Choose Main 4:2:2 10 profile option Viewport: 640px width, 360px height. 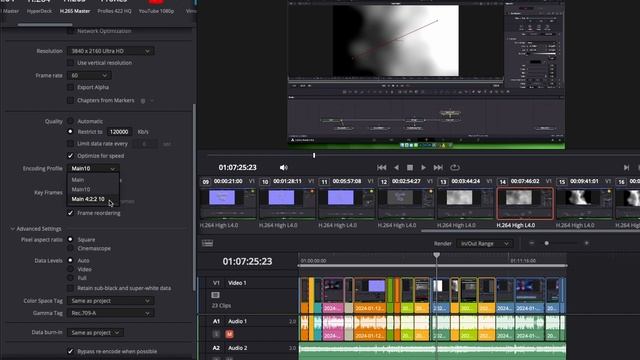tap(93, 199)
